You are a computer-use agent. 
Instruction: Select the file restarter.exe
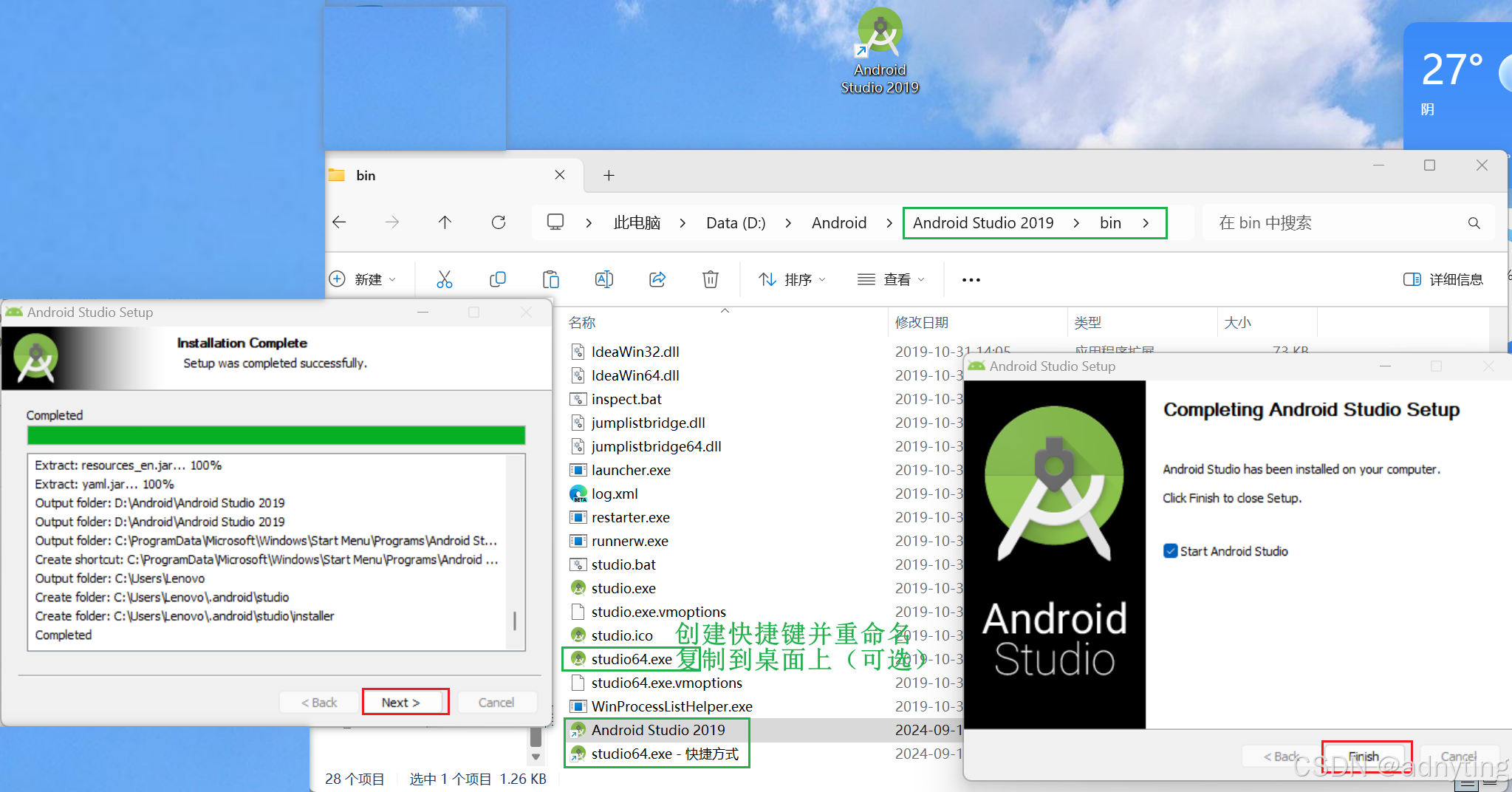(630, 517)
